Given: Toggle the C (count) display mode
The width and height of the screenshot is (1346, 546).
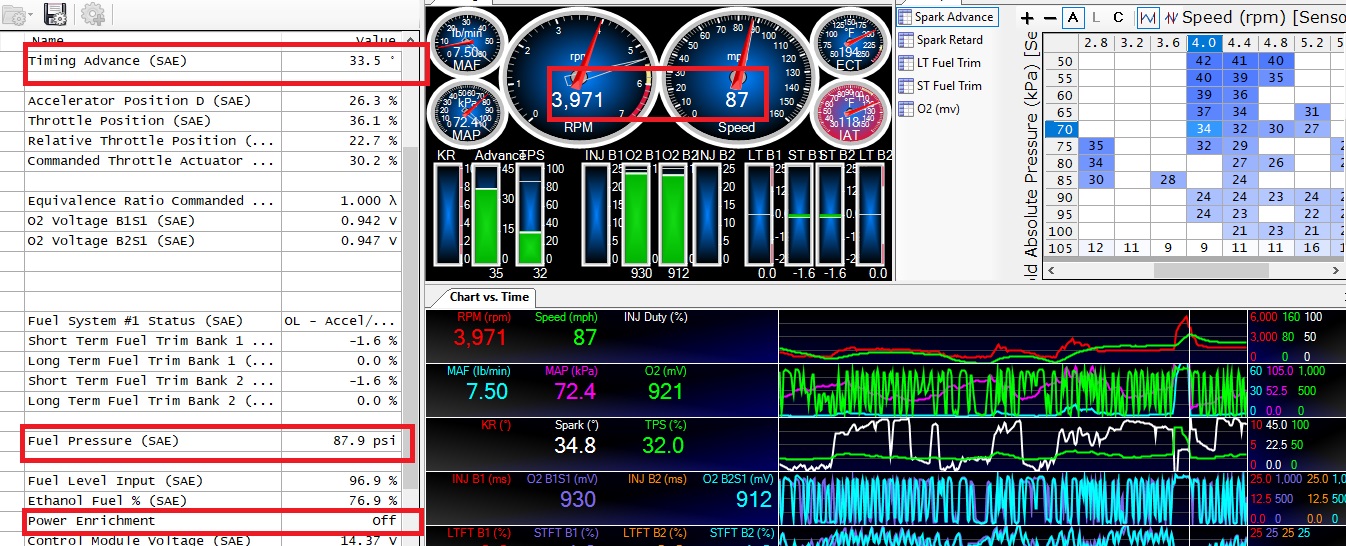Looking at the screenshot, I should [1118, 18].
